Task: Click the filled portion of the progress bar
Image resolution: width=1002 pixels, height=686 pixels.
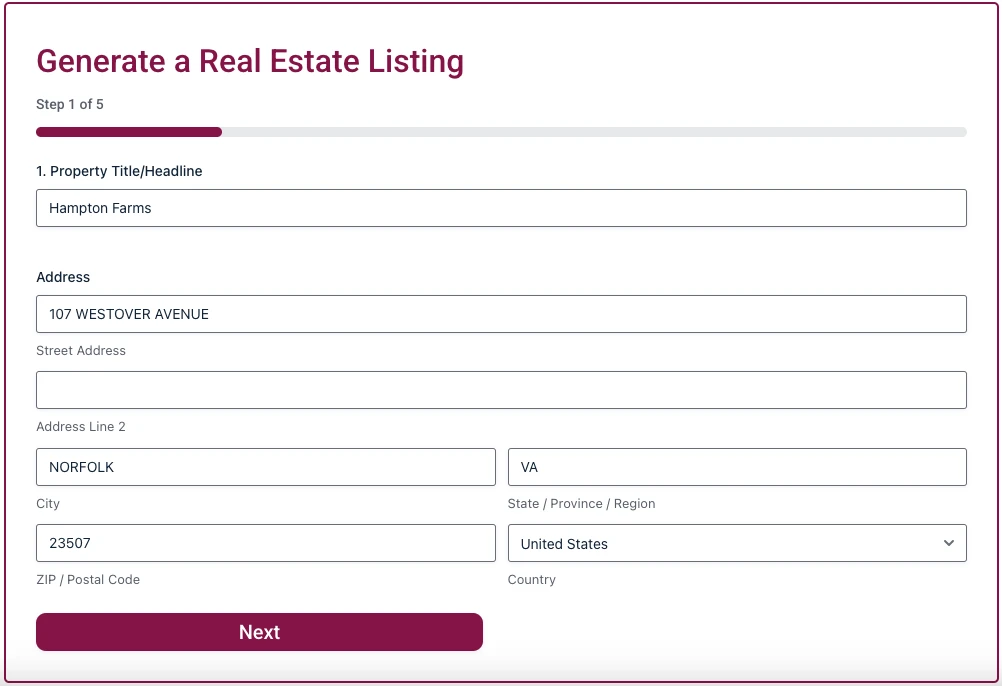Action: 128,131
